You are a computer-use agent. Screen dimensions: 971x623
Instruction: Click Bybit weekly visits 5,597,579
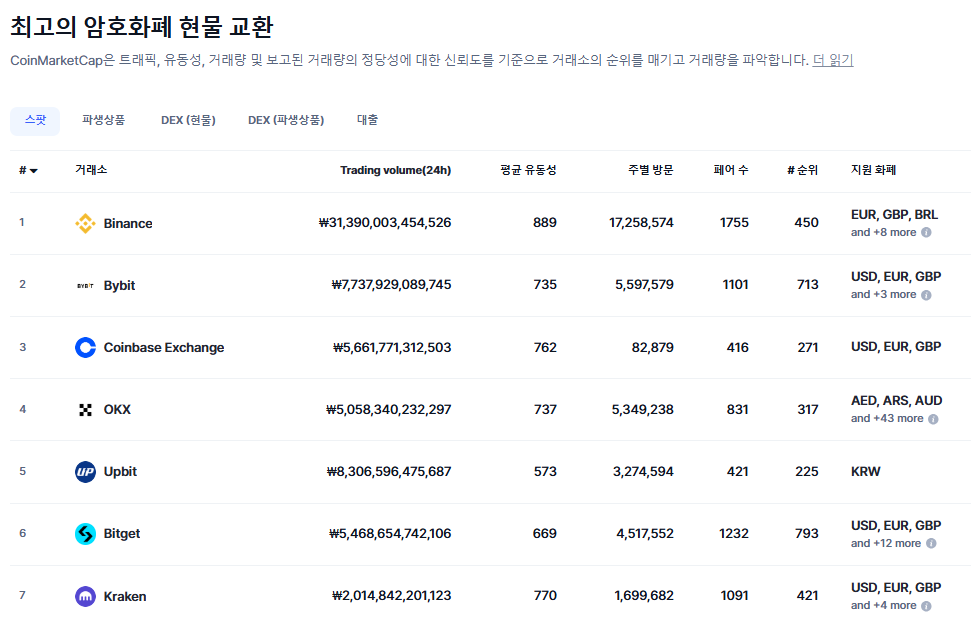coord(644,285)
